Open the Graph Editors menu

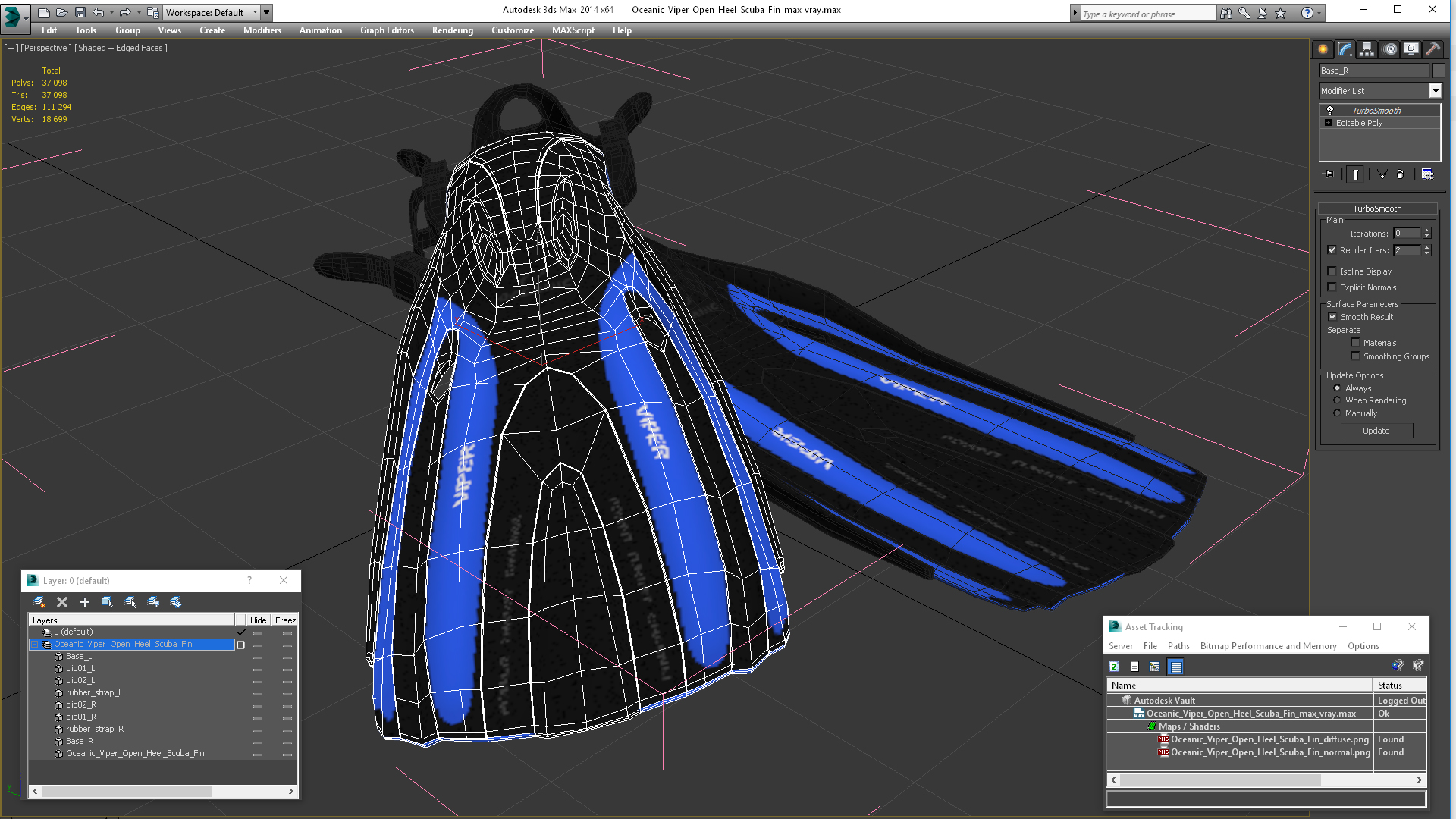[x=387, y=30]
